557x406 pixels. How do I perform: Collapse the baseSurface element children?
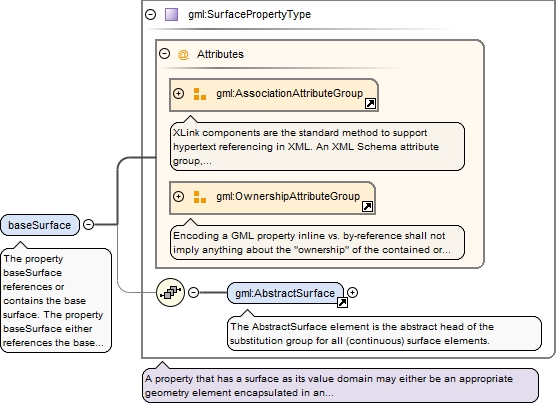(x=88, y=224)
